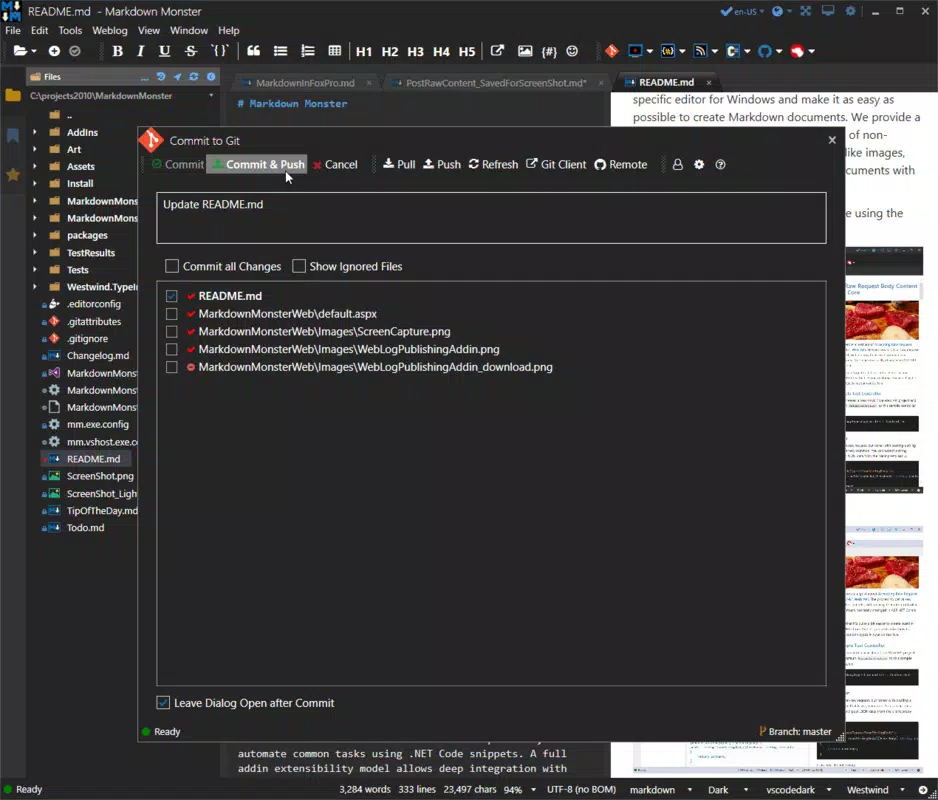The width and height of the screenshot is (938, 800).
Task: Expand the AddIns folder in the tree
Action: (x=35, y=132)
